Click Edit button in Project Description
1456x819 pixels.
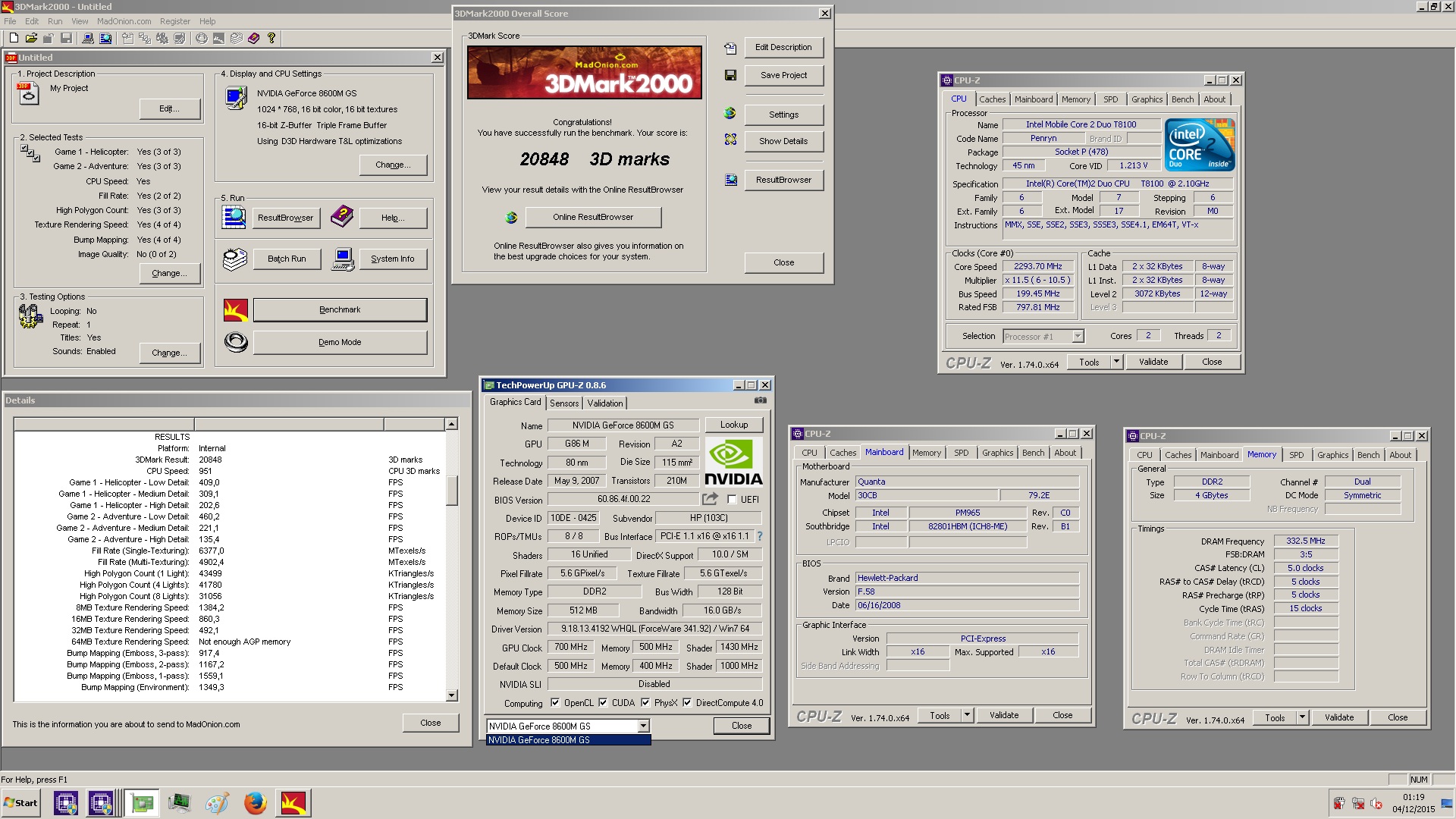tap(170, 108)
